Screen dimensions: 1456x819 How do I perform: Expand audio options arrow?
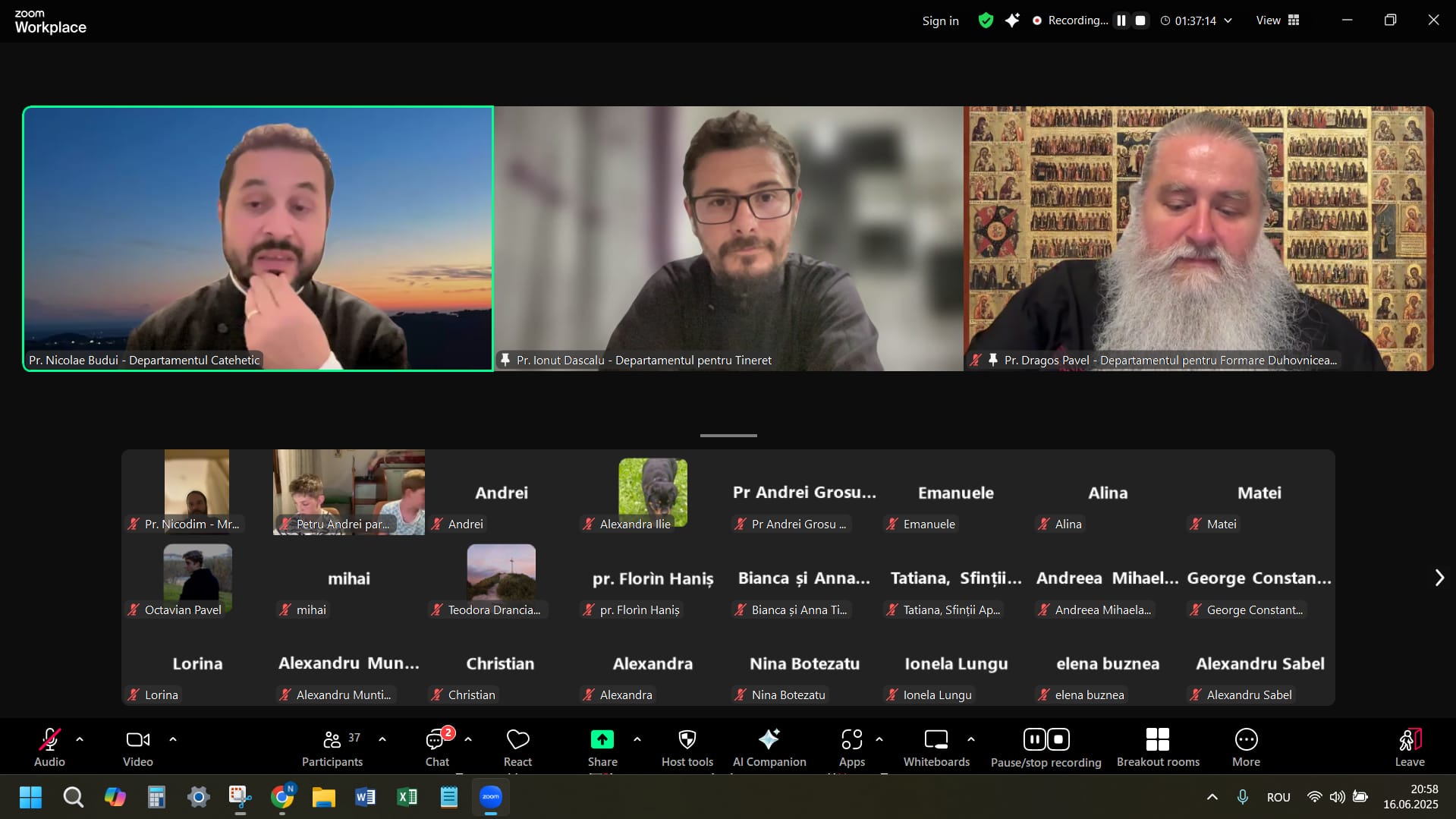80,739
